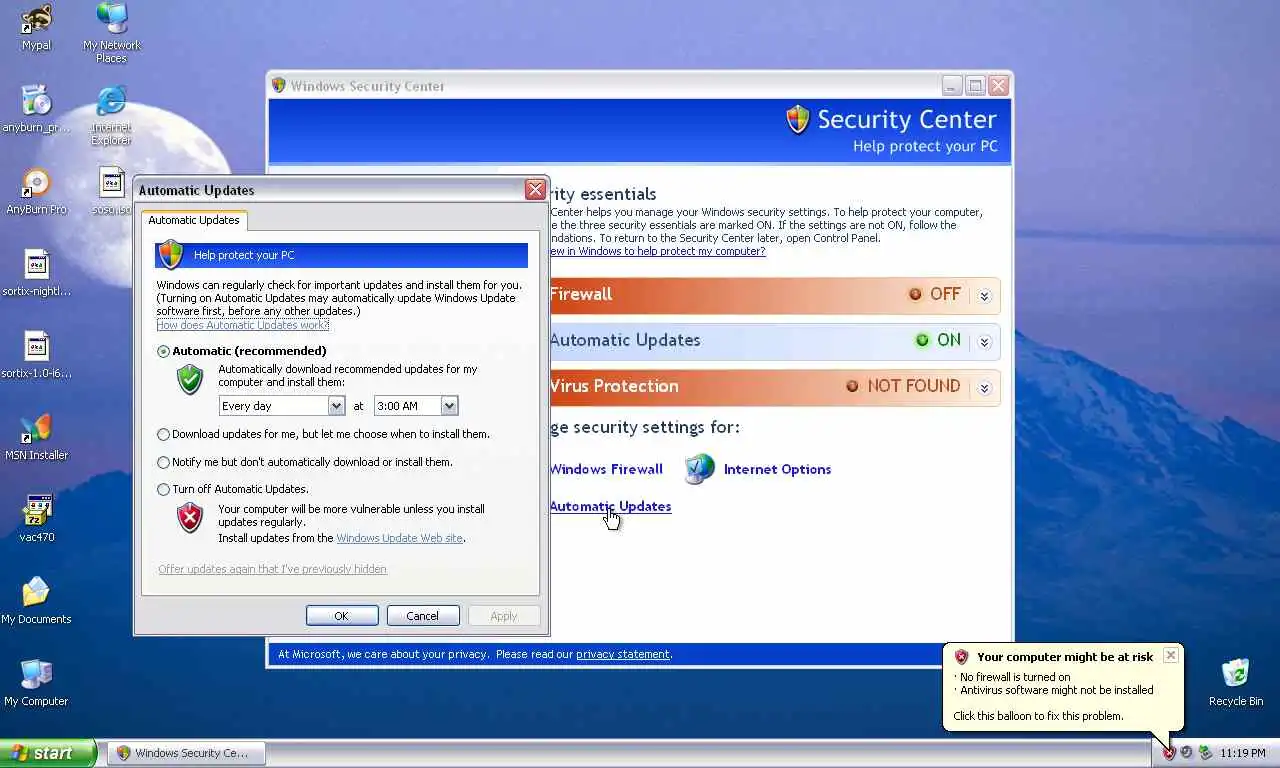Click the Automatic Updates tab
The width and height of the screenshot is (1280, 768).
(x=194, y=220)
